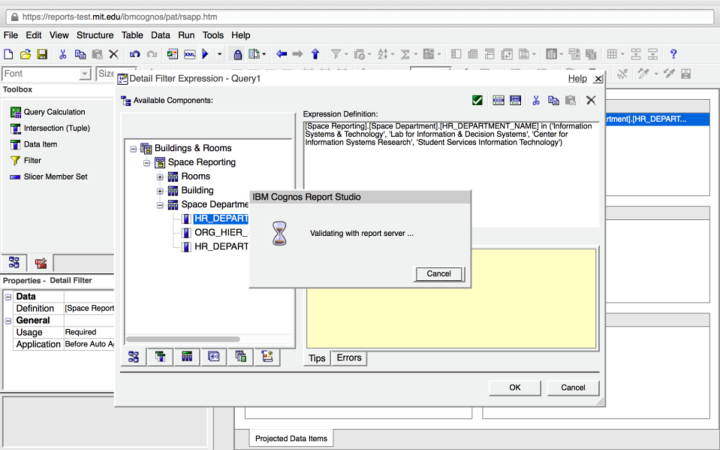Collapse the Buildings & Rooms tree node
This screenshot has width=720, height=450.
(133, 148)
